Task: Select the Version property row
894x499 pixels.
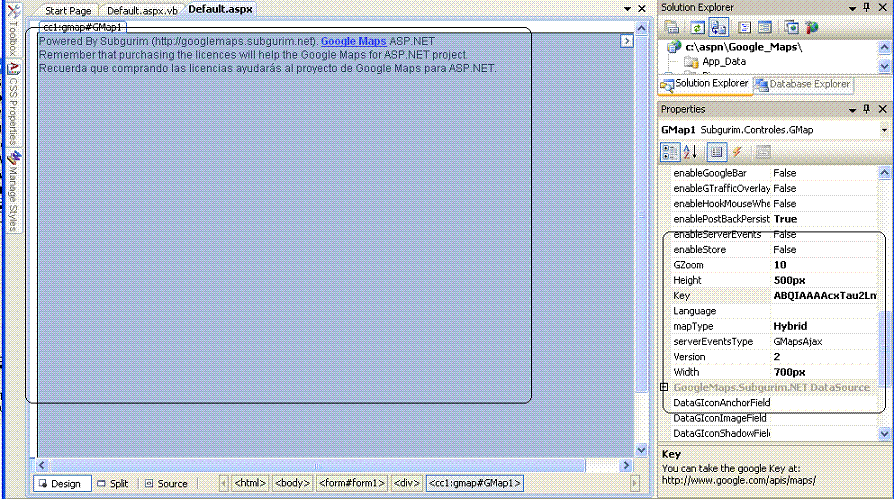Action: pos(775,357)
